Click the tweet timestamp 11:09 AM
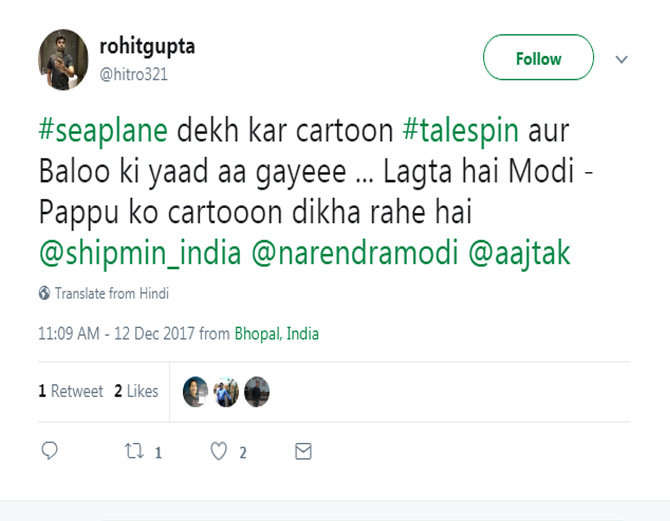Viewport: 670px width, 521px height. click(x=68, y=333)
